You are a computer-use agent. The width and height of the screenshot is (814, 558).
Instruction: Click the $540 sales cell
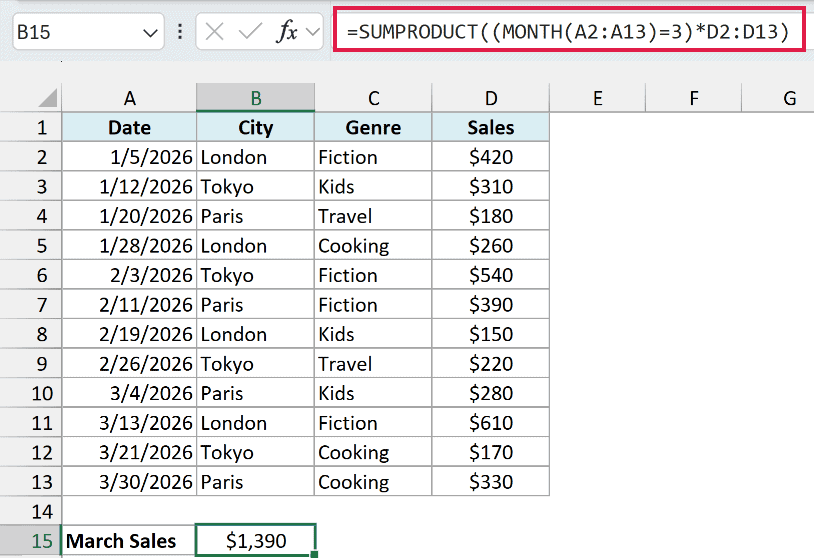491,275
